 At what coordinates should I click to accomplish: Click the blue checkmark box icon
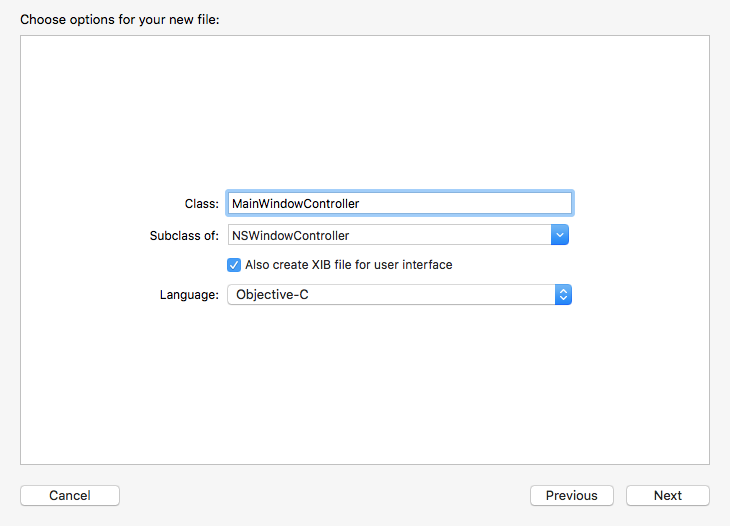234,265
